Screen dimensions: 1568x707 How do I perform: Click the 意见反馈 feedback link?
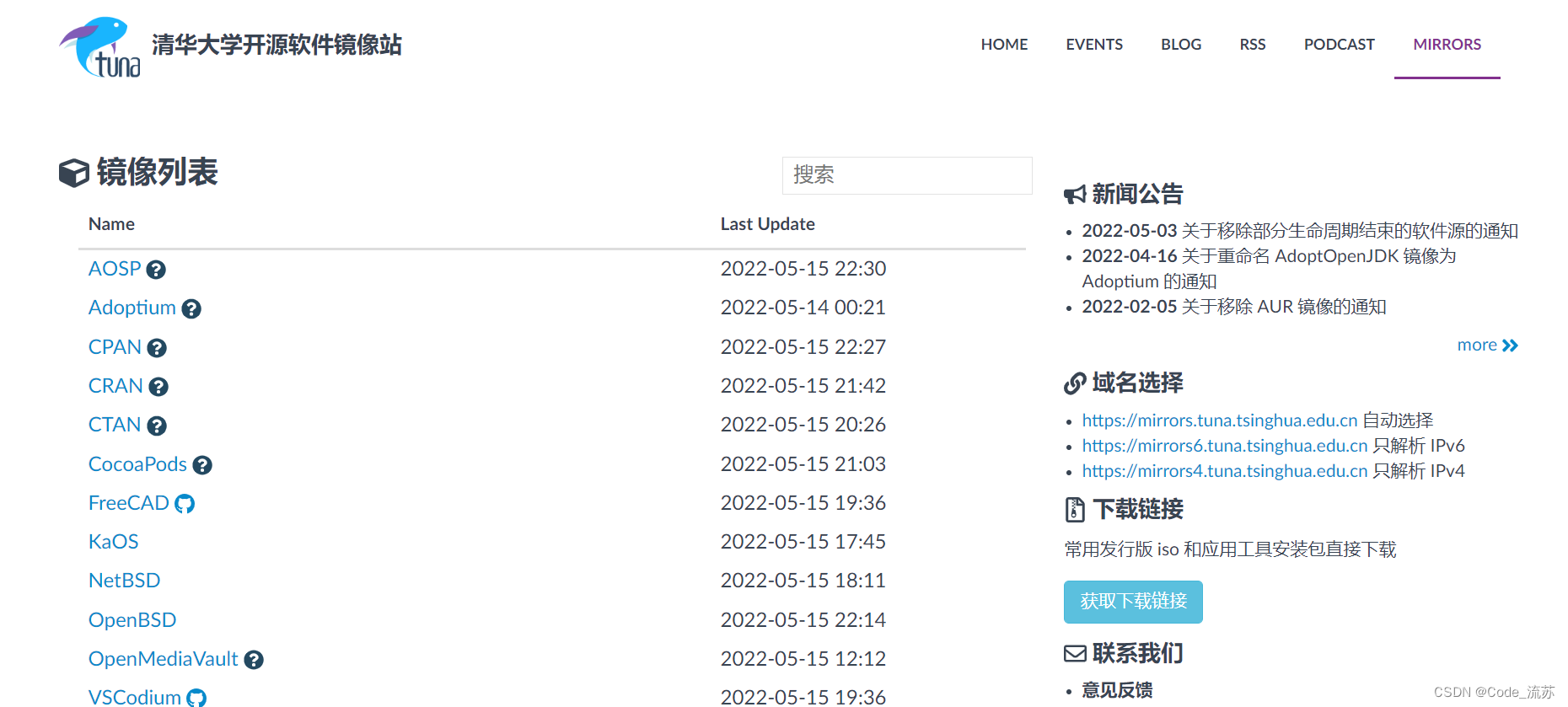pyautogui.click(x=1117, y=690)
